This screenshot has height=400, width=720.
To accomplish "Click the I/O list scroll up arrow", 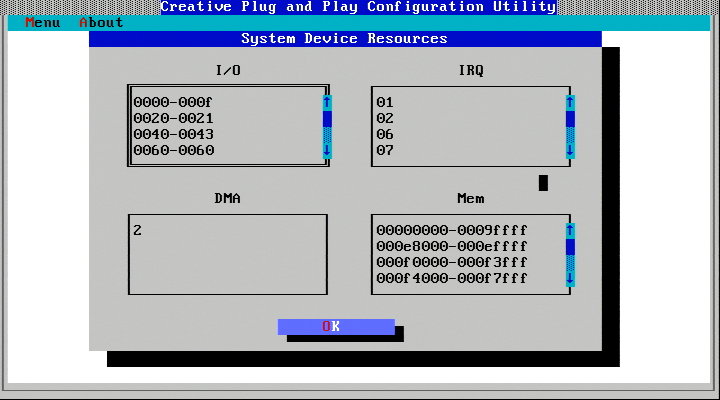I will click(x=327, y=102).
